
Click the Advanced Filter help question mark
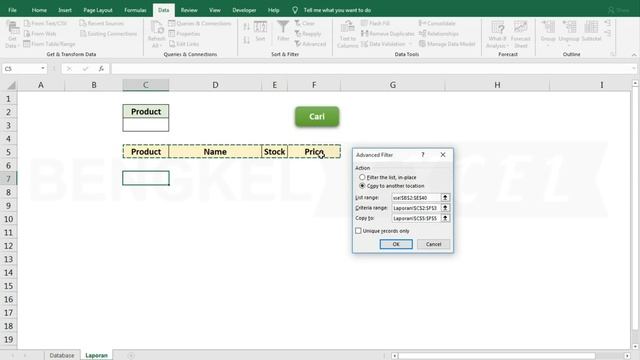pos(423,155)
